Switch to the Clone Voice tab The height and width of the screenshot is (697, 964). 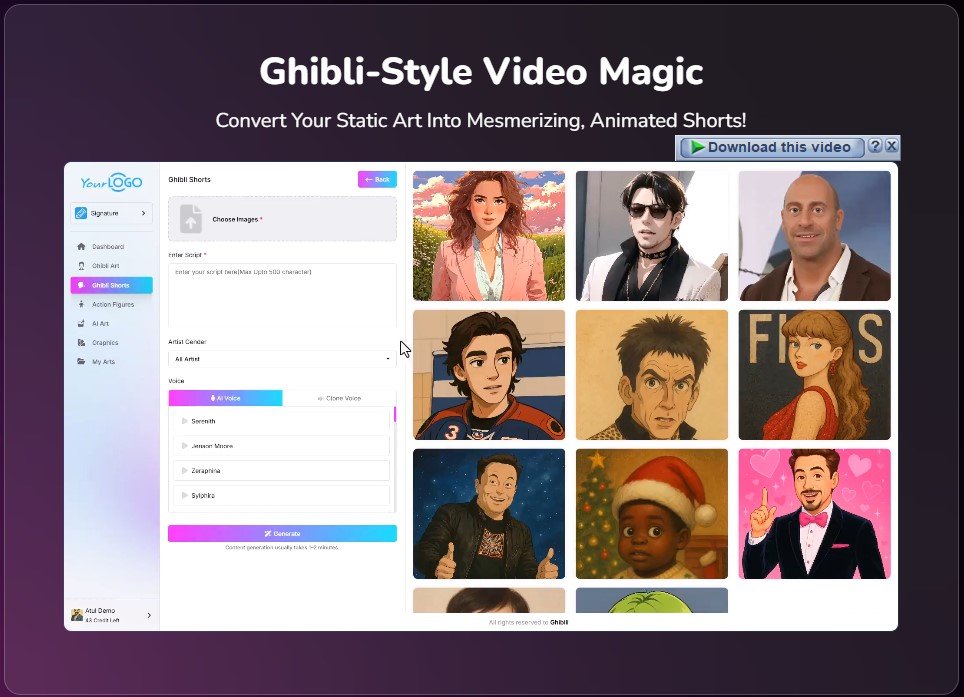[339, 398]
